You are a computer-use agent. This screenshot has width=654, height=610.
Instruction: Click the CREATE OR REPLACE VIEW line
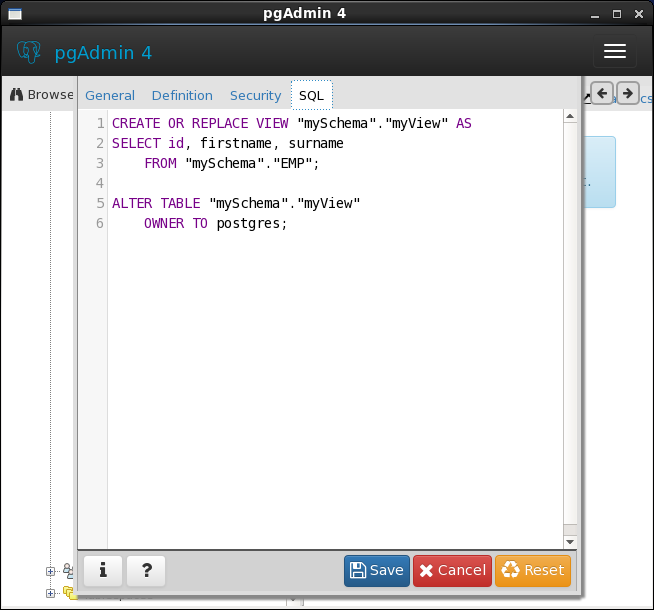(292, 123)
